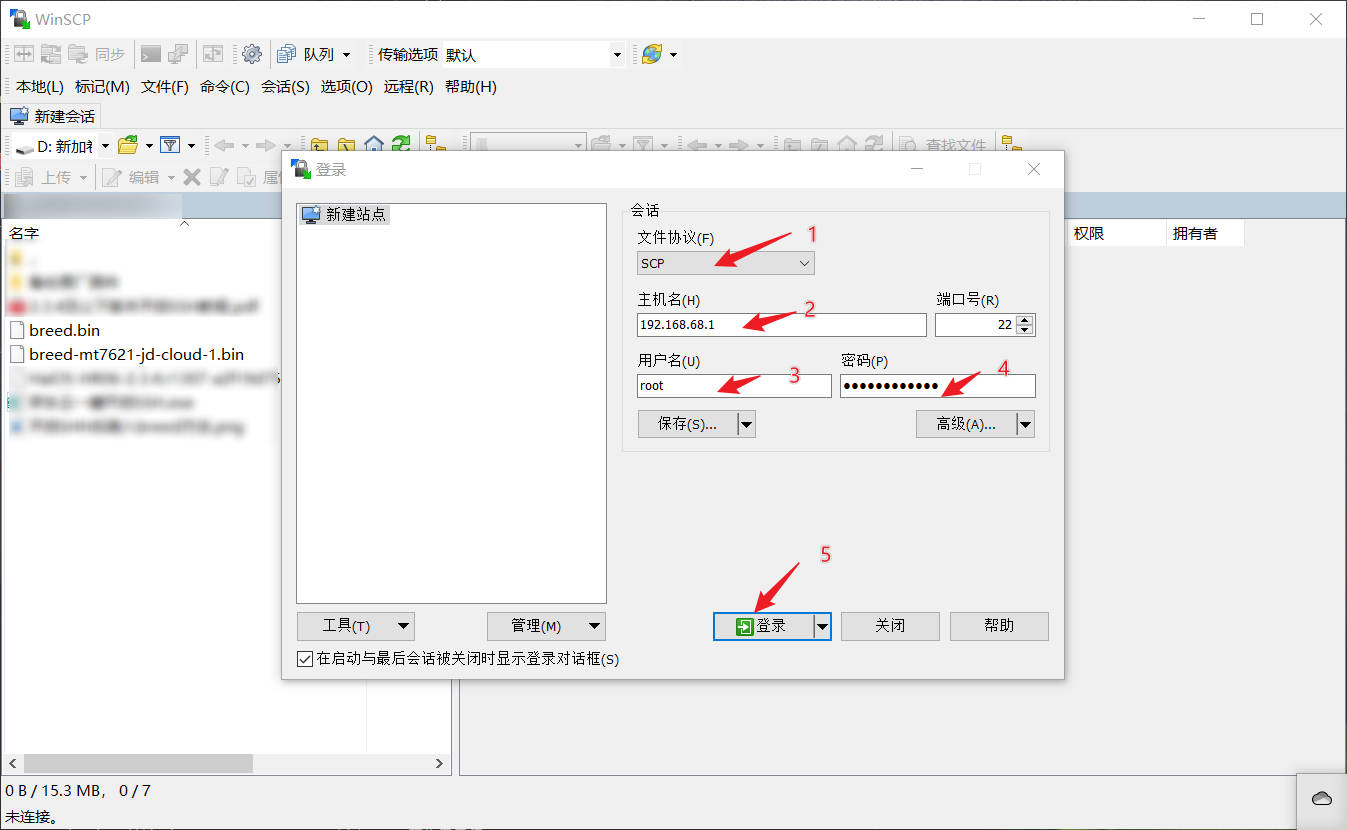Uncheck showing login dialog at startup
The width and height of the screenshot is (1347, 830).
[x=304, y=659]
